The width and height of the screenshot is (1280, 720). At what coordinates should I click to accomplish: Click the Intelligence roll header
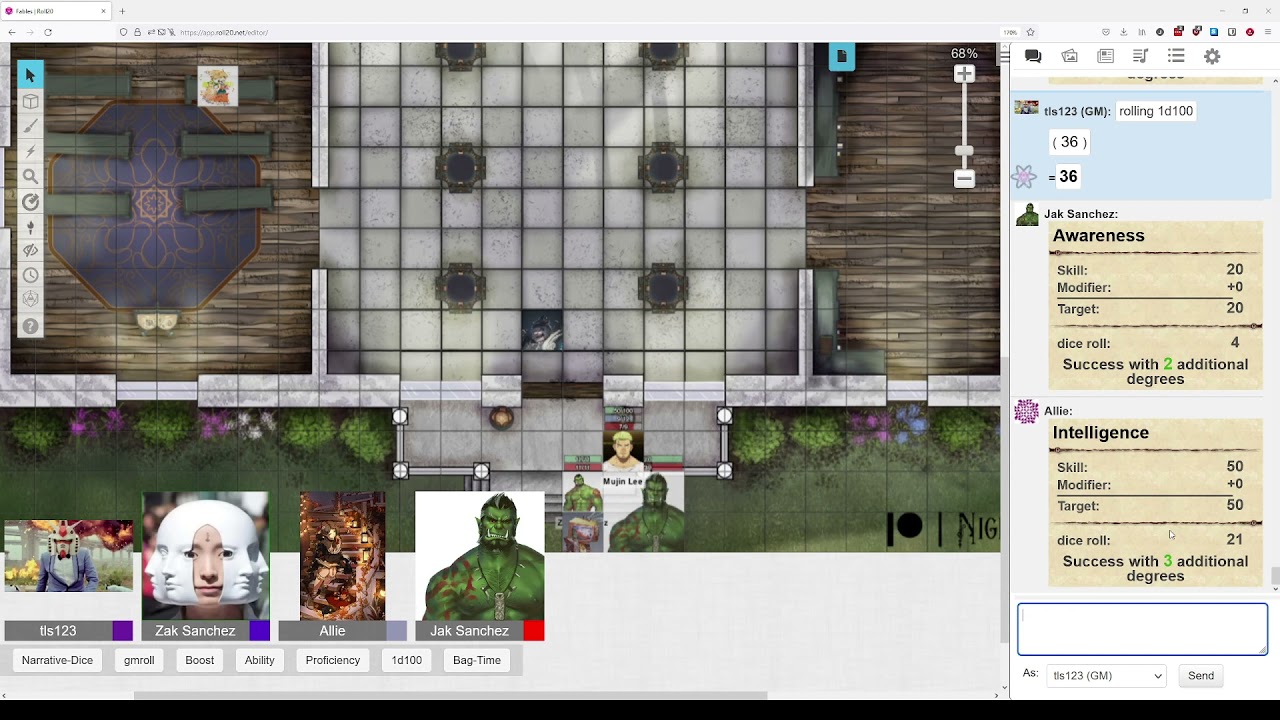pyautogui.click(x=1101, y=433)
